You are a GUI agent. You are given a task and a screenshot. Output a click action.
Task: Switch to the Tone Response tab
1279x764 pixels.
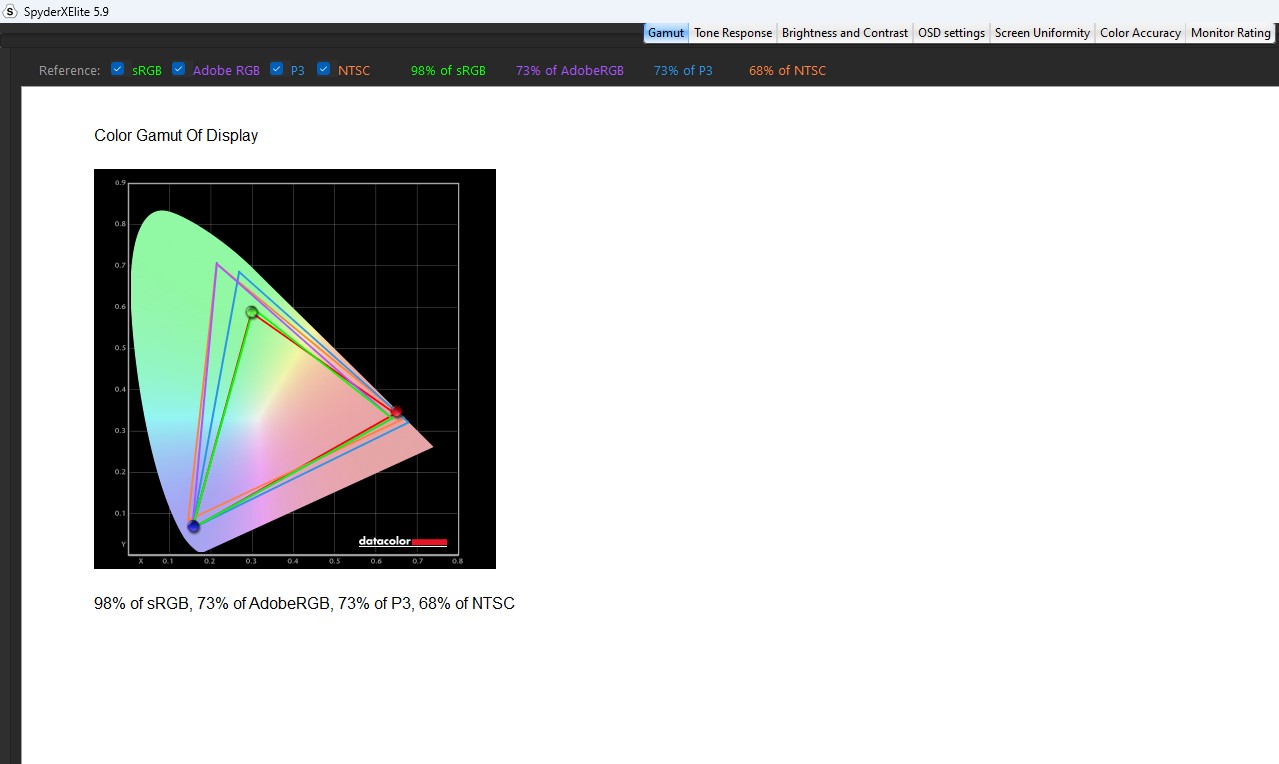[733, 33]
